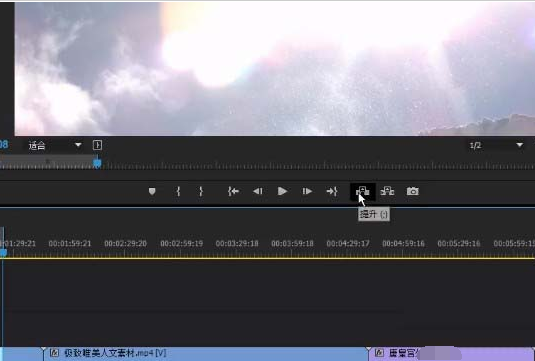Step back one frame
Screen dimensions: 535x361
[x=258, y=191]
